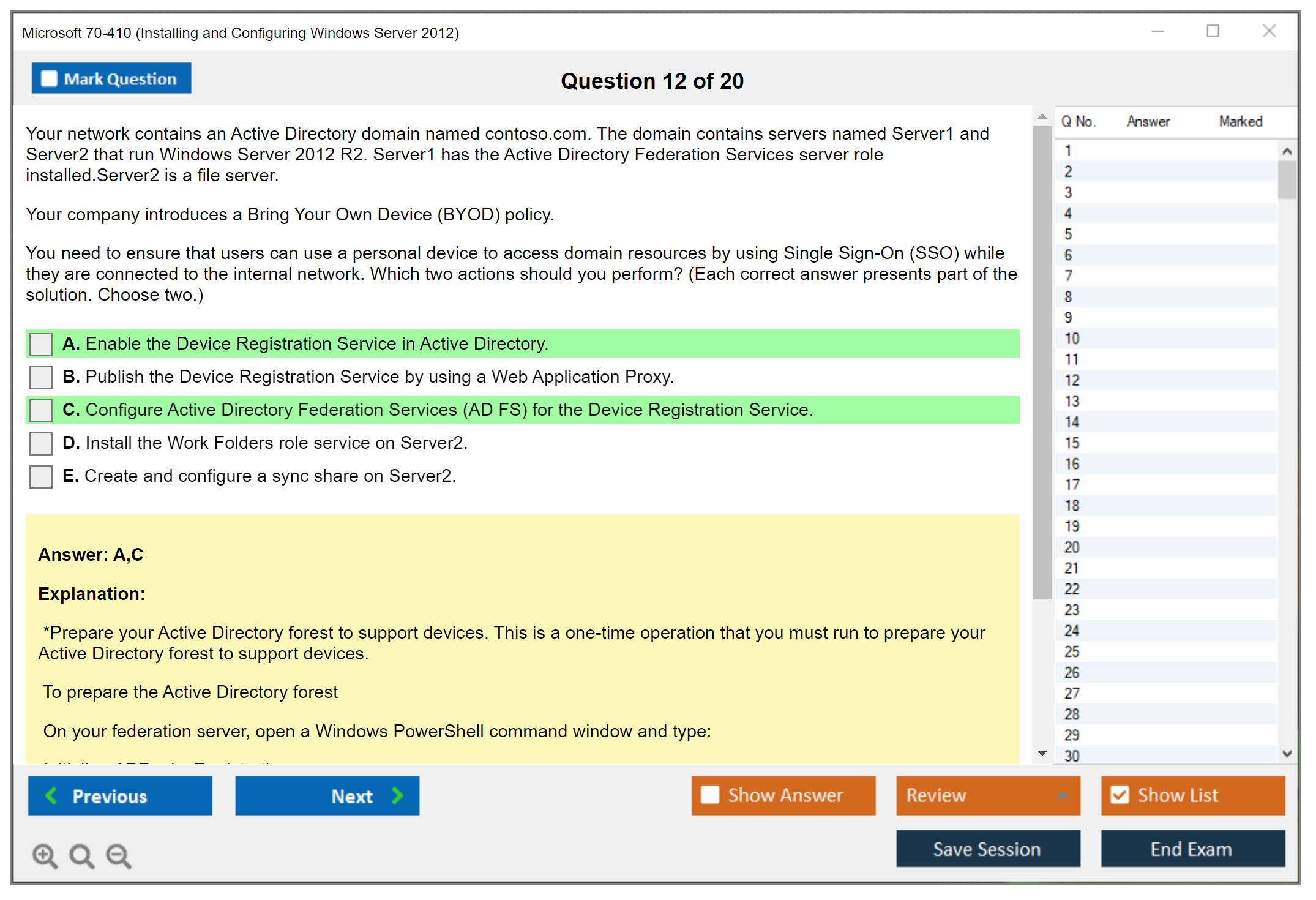
Task: Uncheck the Show List checkbox
Action: (x=1120, y=795)
